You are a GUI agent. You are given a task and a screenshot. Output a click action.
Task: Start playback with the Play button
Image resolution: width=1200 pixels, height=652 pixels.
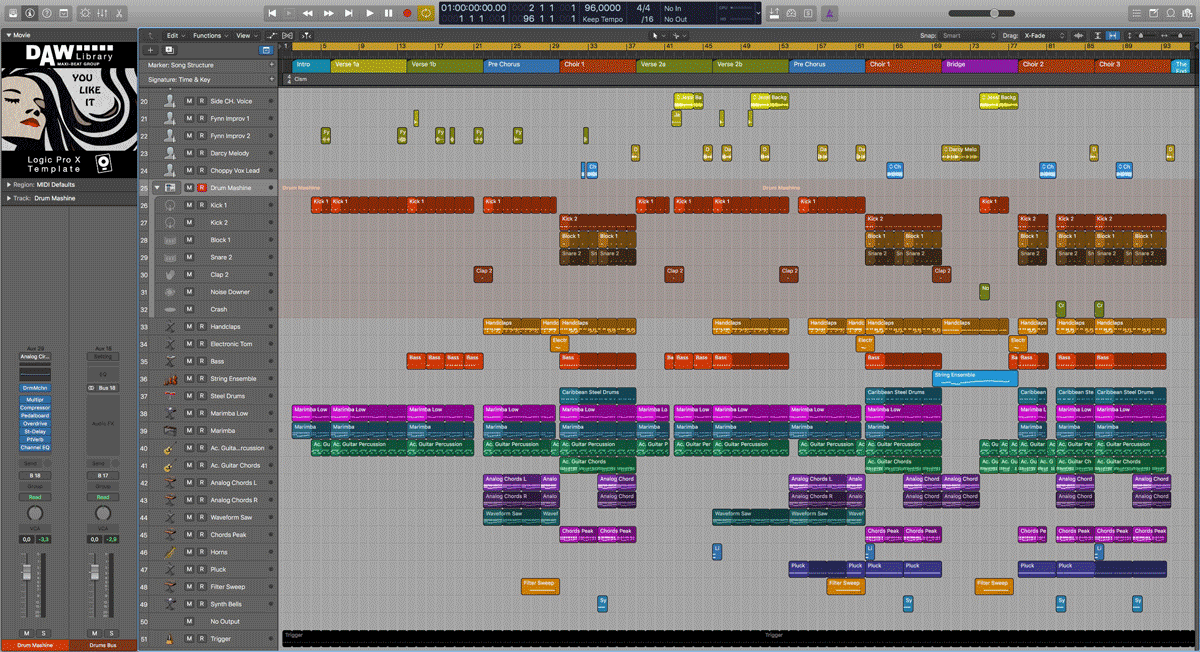coord(369,13)
